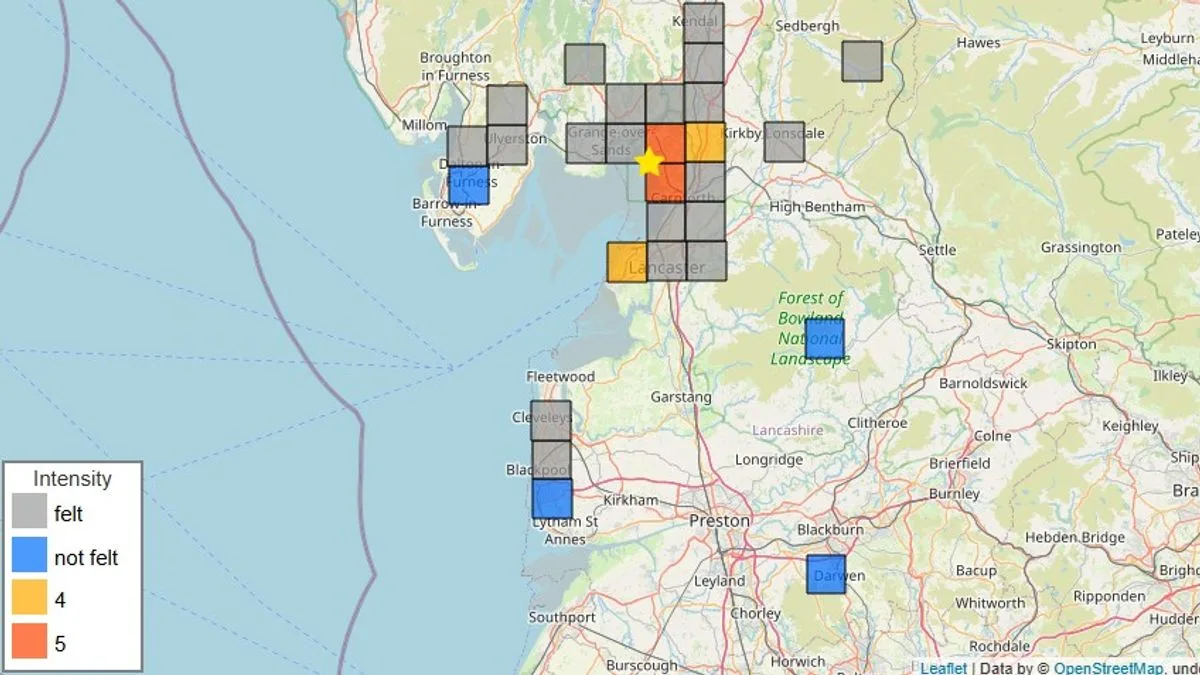The image size is (1200, 675).
Task: Click gray felt square over Ulverston
Action: pyautogui.click(x=507, y=145)
